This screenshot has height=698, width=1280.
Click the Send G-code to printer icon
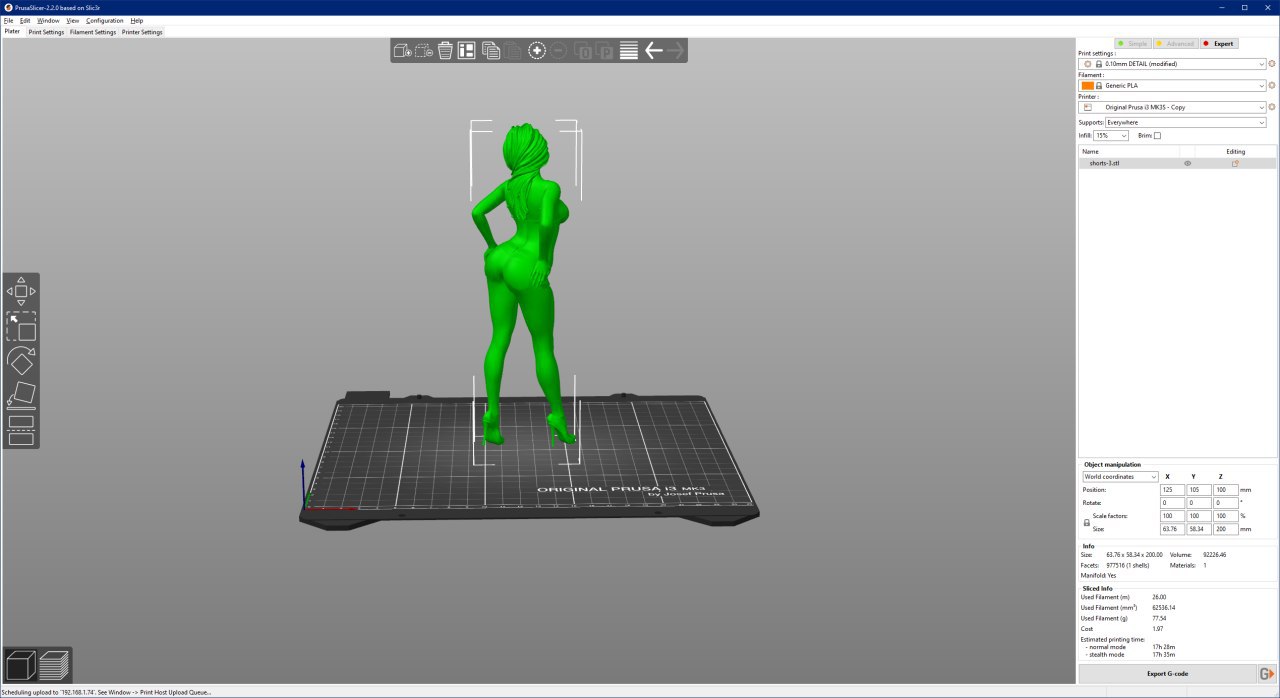1267,674
